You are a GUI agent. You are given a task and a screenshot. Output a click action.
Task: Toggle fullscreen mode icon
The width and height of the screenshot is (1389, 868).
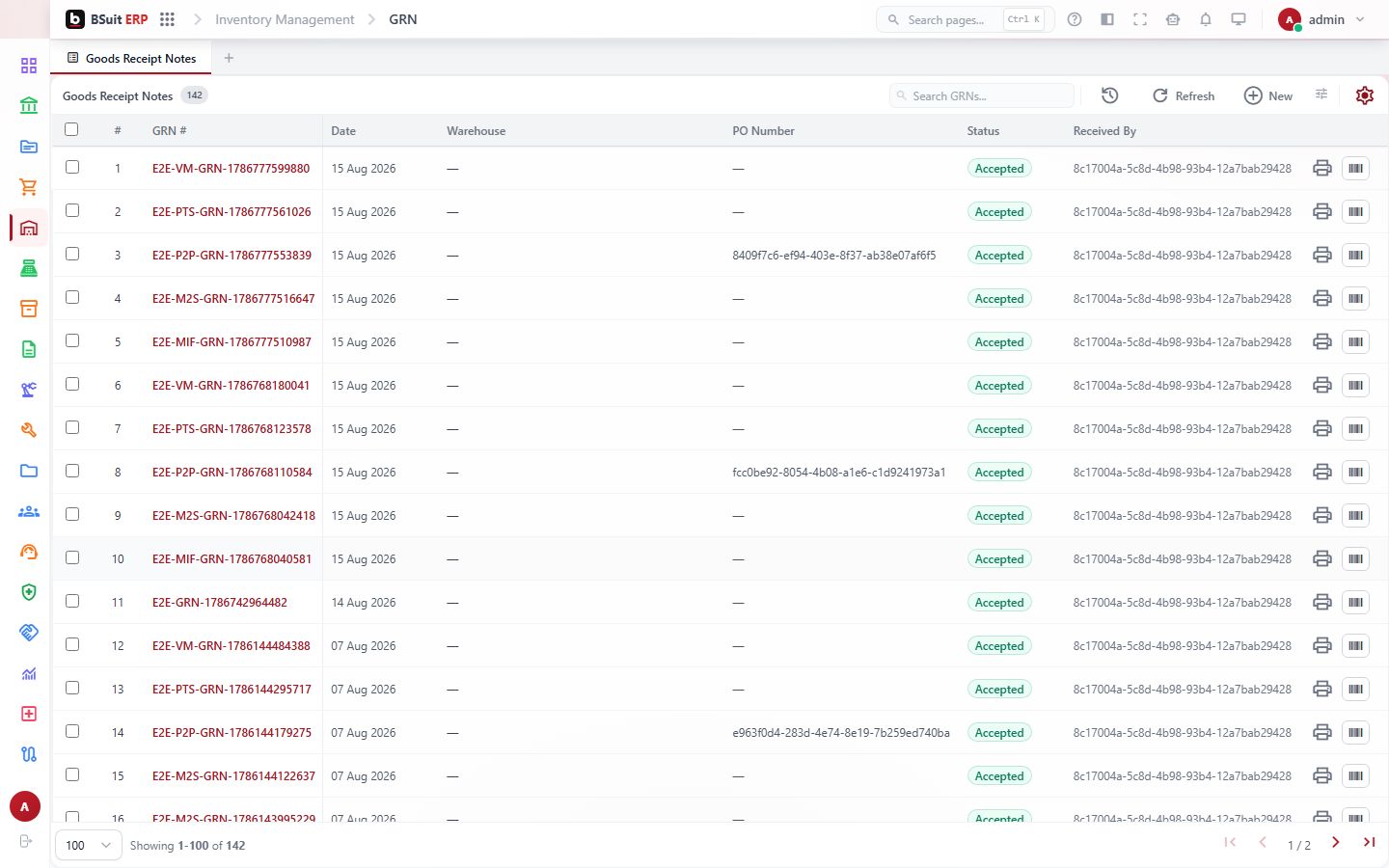coord(1140,19)
